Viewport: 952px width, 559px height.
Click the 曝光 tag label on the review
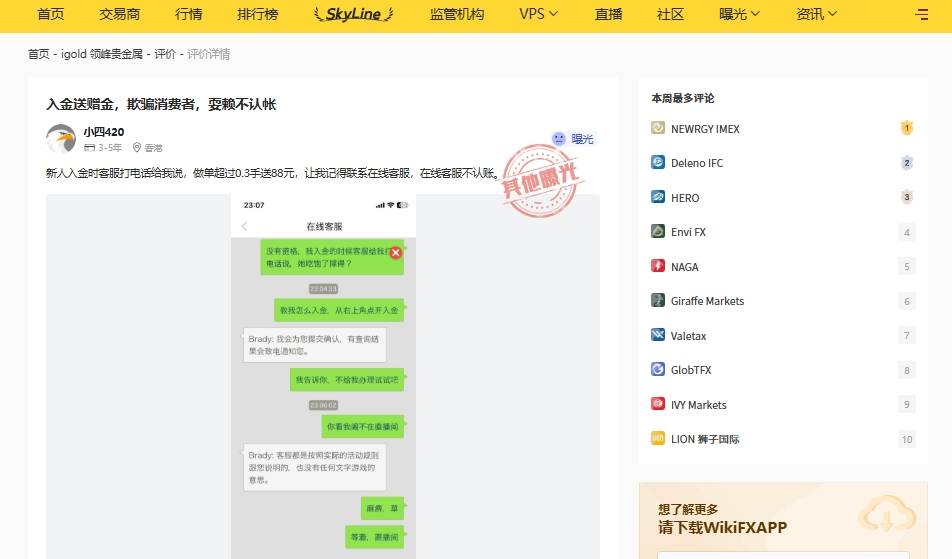(x=582, y=139)
